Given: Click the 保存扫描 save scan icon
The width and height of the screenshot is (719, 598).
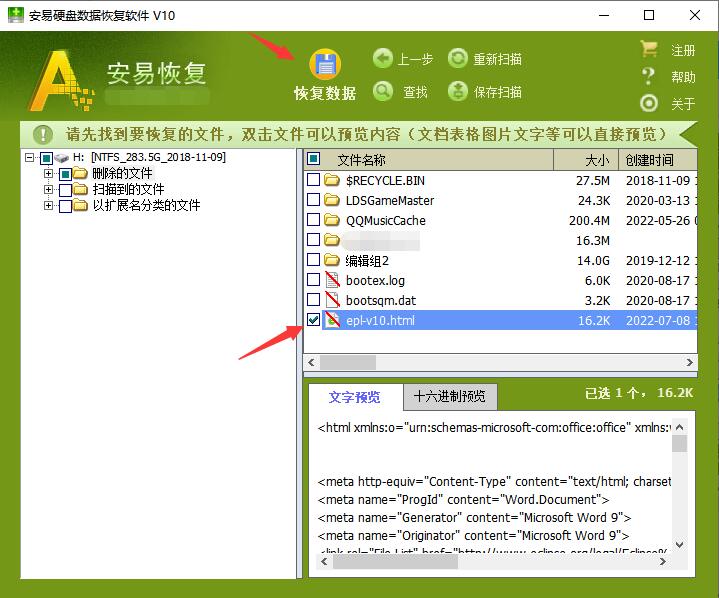Looking at the screenshot, I should pos(457,91).
